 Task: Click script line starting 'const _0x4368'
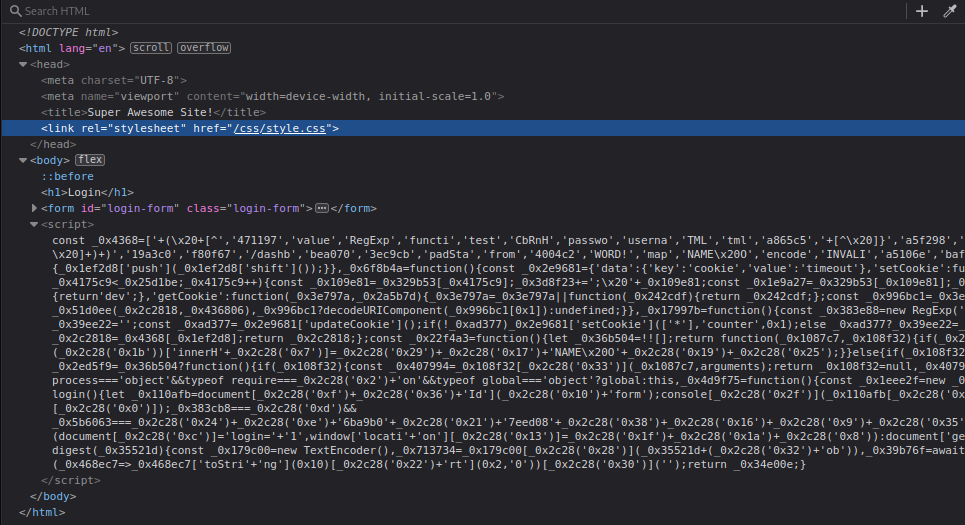pyautogui.click(x=508, y=240)
